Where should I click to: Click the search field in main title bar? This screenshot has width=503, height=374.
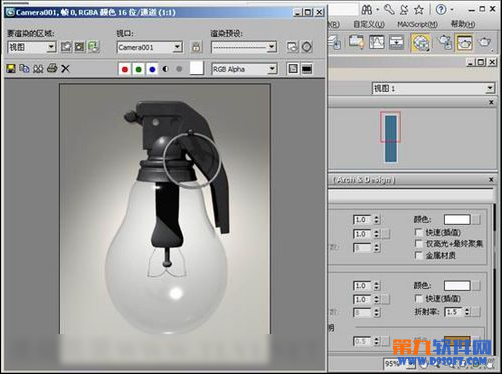tap(343, 9)
